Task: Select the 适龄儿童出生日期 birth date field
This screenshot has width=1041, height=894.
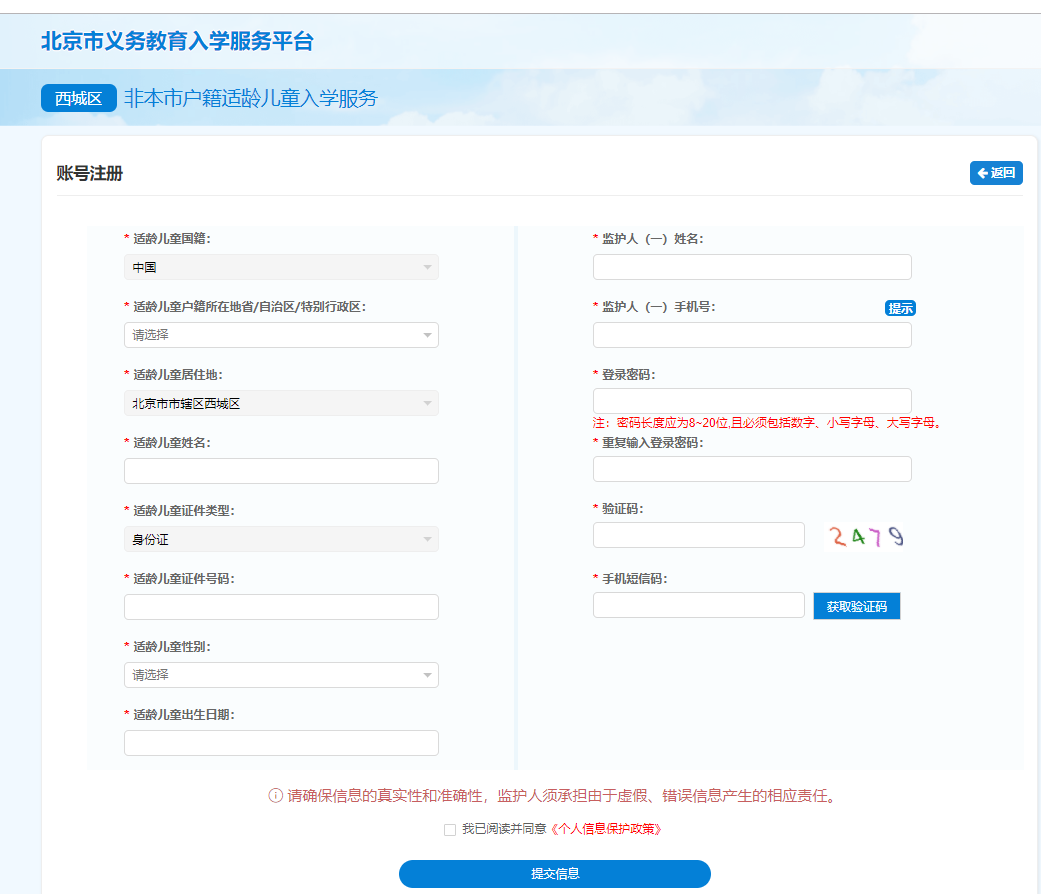Action: (281, 742)
